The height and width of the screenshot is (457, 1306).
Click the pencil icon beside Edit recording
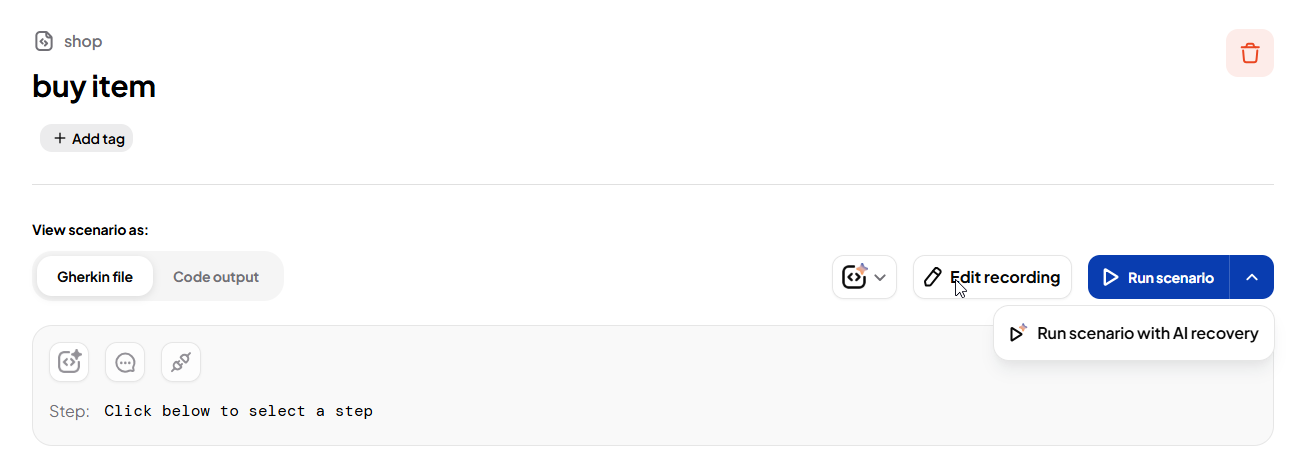(933, 277)
